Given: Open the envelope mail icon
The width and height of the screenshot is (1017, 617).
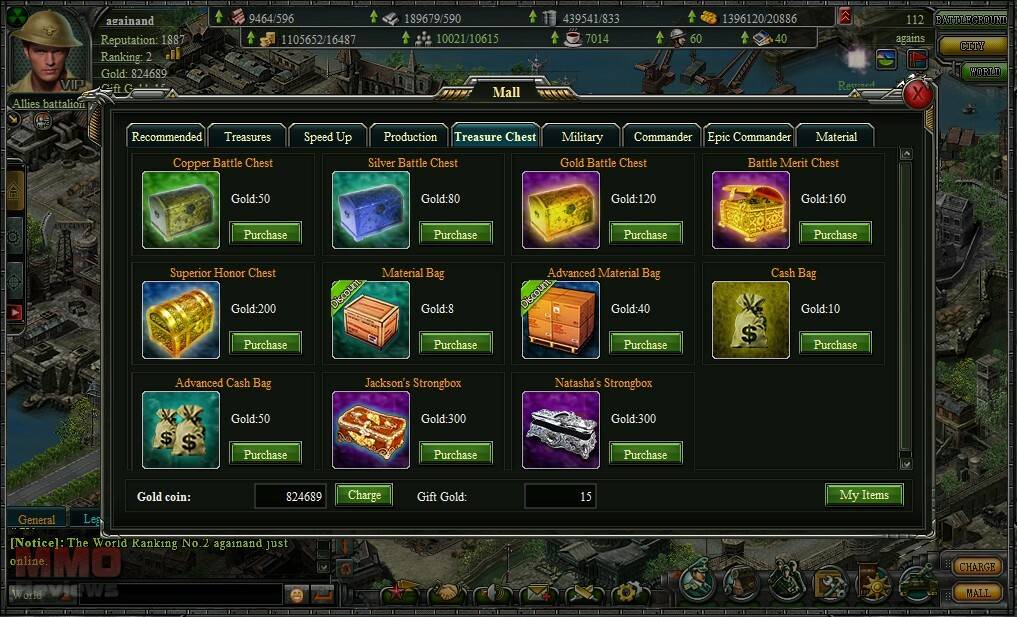Looking at the screenshot, I should (x=536, y=593).
